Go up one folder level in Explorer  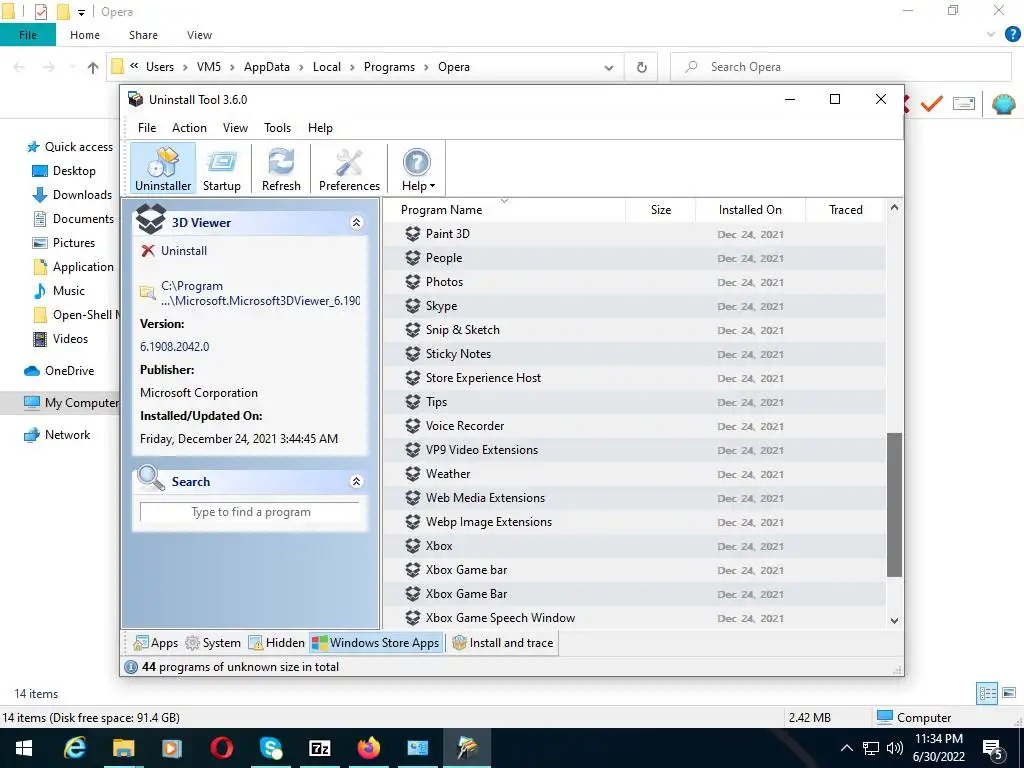(x=93, y=67)
